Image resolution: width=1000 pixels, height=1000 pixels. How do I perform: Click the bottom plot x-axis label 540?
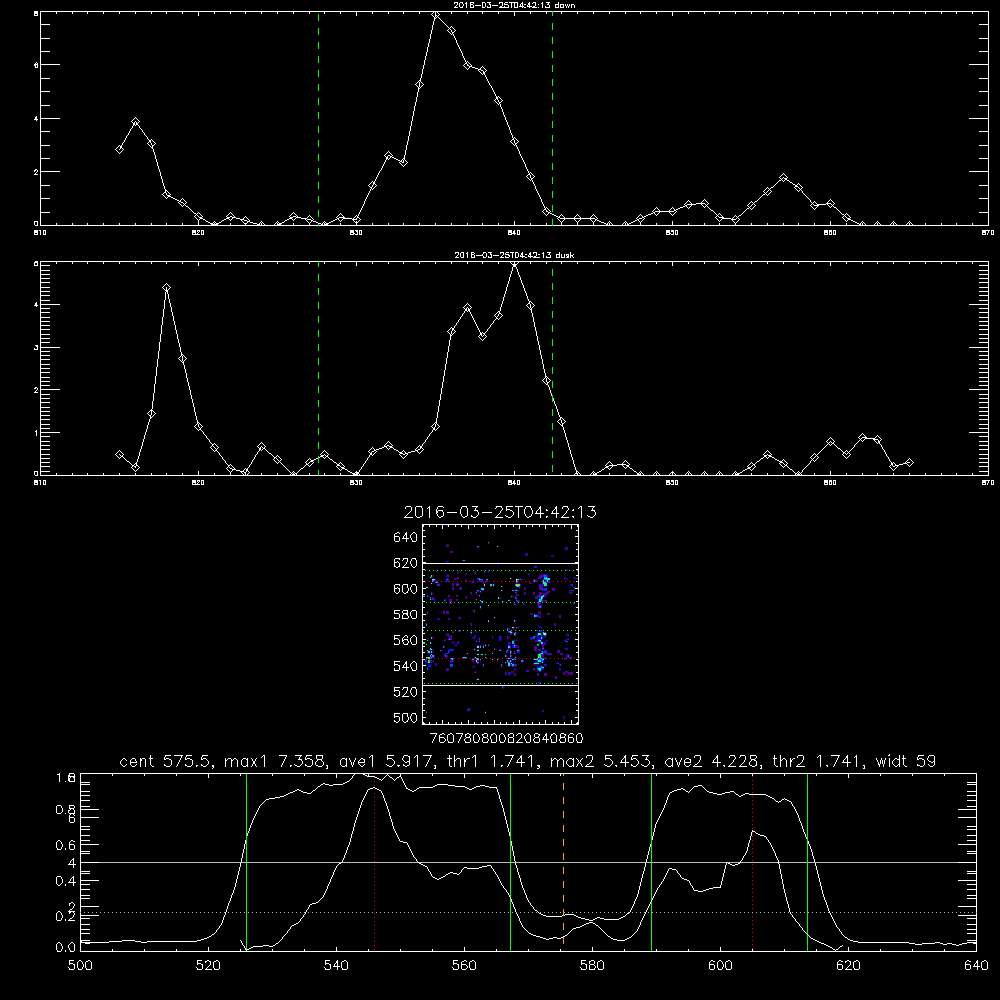336,965
